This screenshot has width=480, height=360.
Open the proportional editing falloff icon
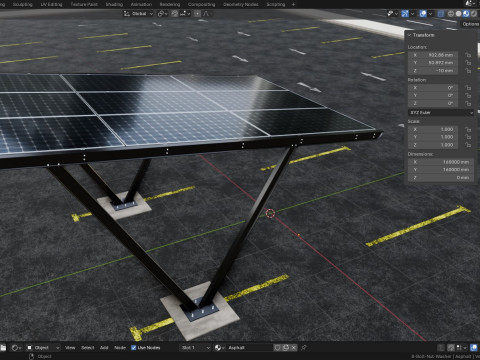206,14
